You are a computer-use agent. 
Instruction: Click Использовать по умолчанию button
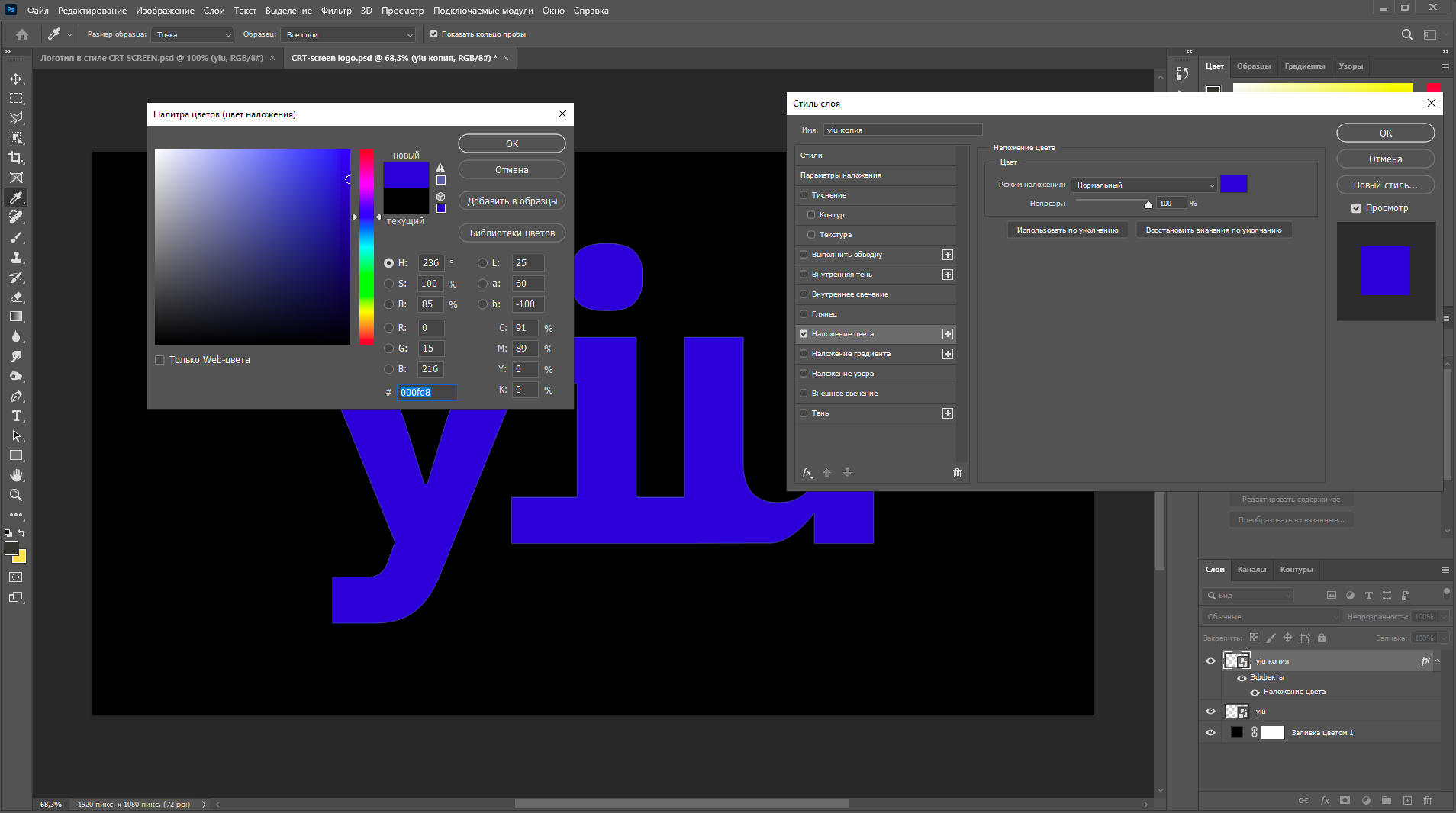[1067, 230]
